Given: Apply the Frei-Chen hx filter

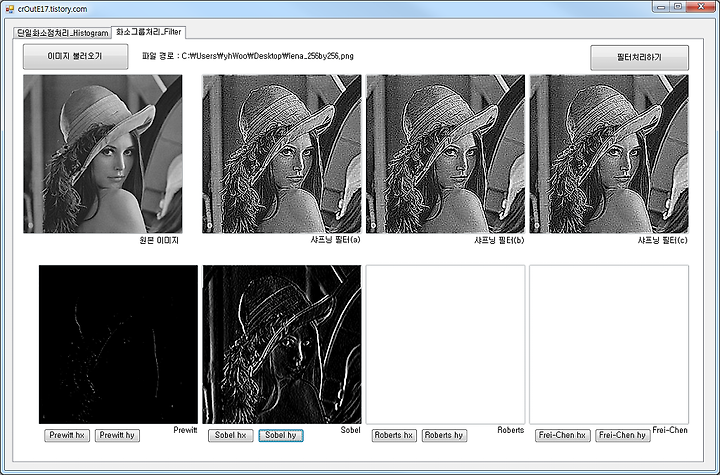Looking at the screenshot, I should 562,435.
